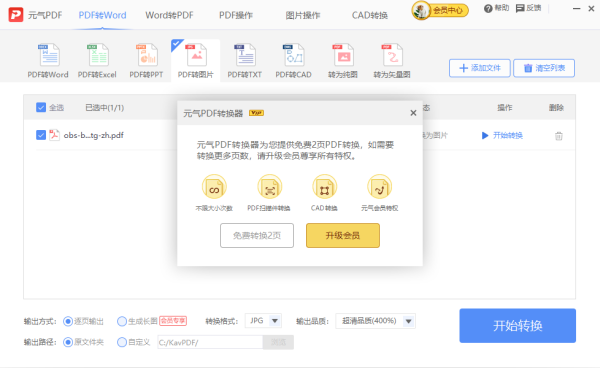Open the 输出品质 超清品质(400%) dropdown
This screenshot has width=600, height=368.
pos(375,321)
